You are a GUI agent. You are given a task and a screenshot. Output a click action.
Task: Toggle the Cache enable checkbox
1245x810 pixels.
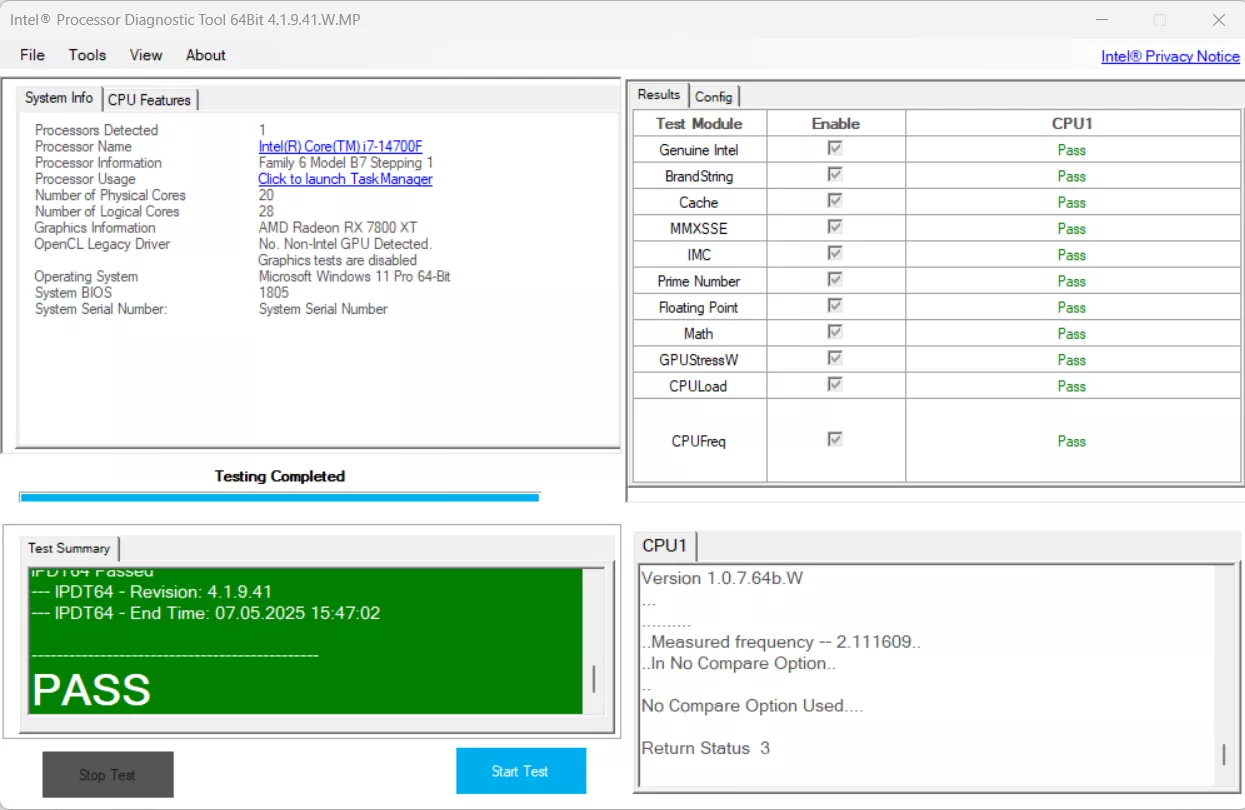click(x=835, y=201)
